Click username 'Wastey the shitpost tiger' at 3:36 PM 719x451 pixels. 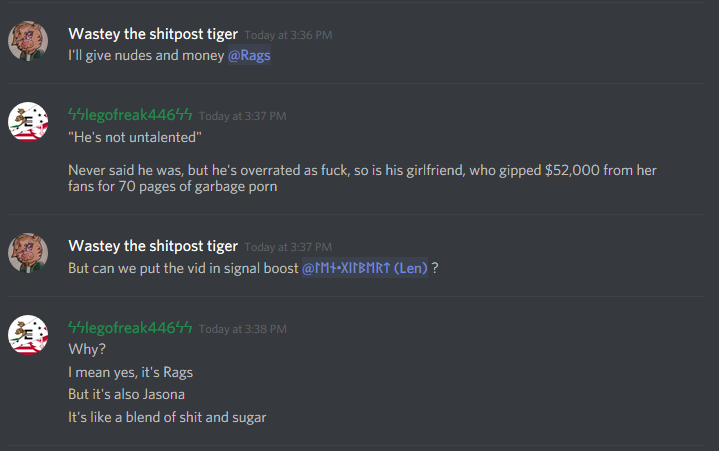[153, 34]
